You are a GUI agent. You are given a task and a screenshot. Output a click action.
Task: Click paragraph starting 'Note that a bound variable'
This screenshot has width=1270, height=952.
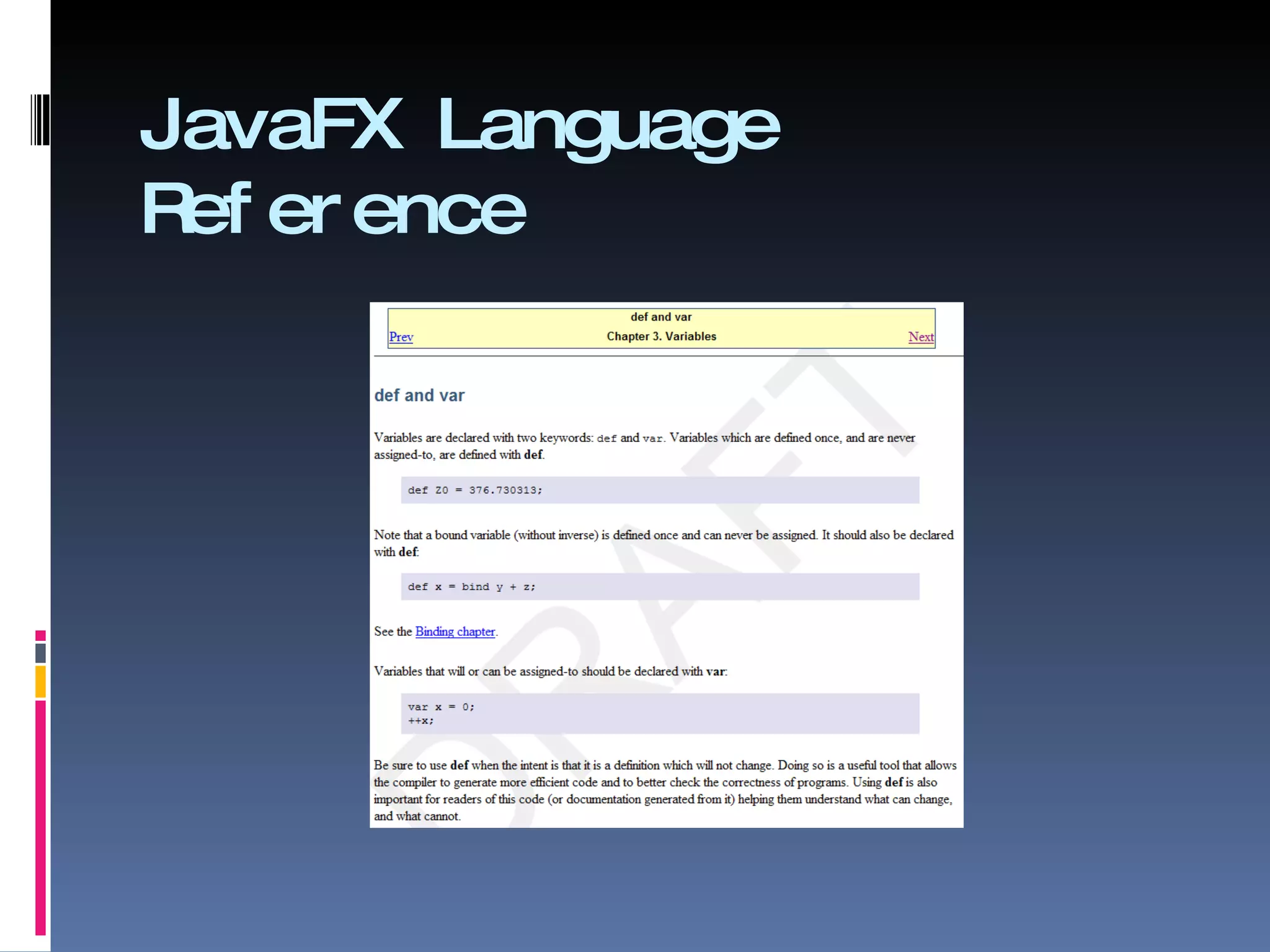pyautogui.click(x=664, y=543)
